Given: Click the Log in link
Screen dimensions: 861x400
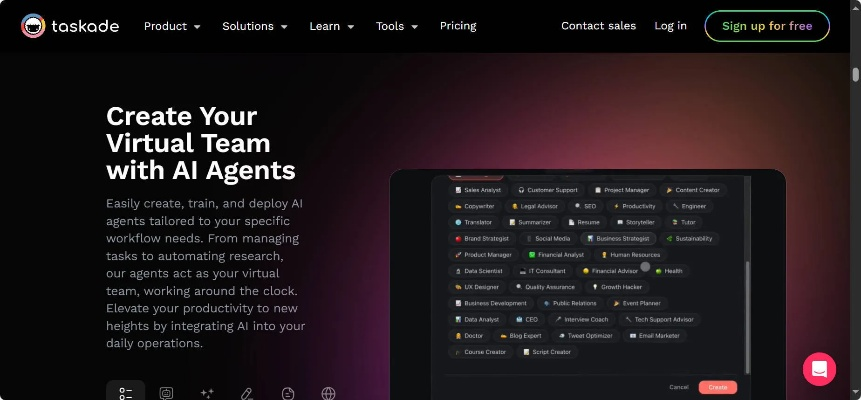Looking at the screenshot, I should [670, 26].
